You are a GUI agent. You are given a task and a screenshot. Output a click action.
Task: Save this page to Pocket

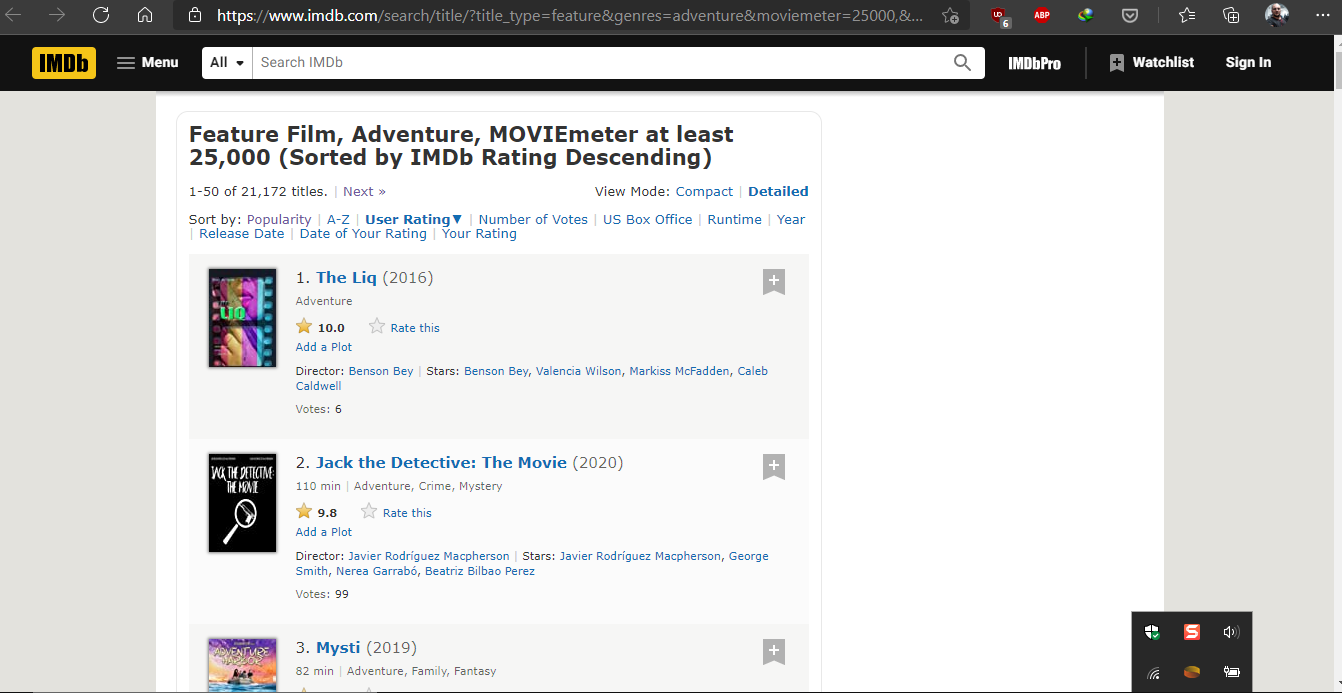coord(1130,15)
